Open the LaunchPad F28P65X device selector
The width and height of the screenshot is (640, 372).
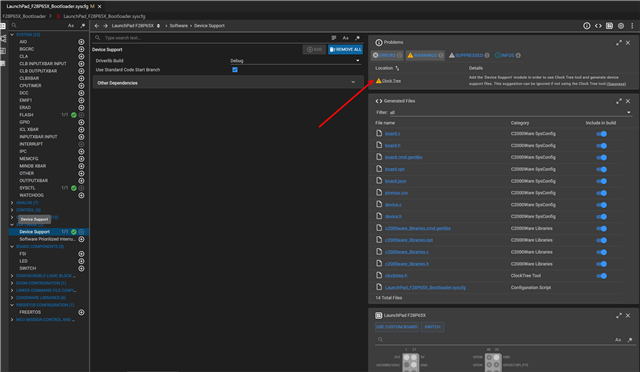(x=136, y=26)
